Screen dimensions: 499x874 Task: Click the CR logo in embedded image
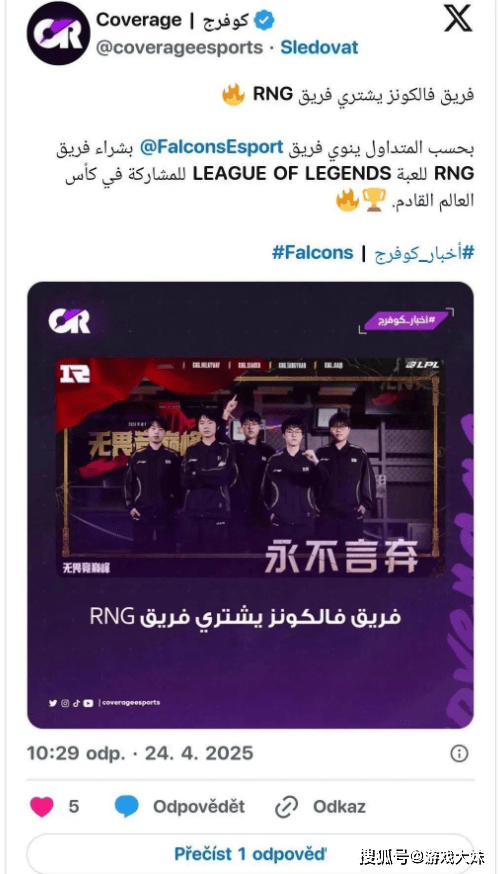click(x=69, y=321)
